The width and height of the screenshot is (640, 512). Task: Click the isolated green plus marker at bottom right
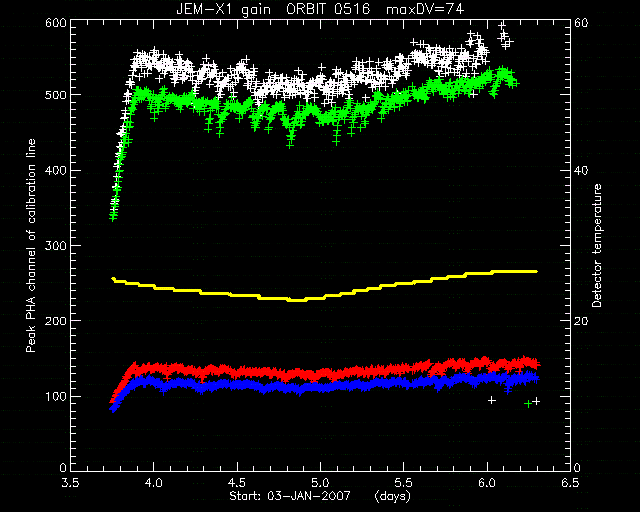click(528, 404)
